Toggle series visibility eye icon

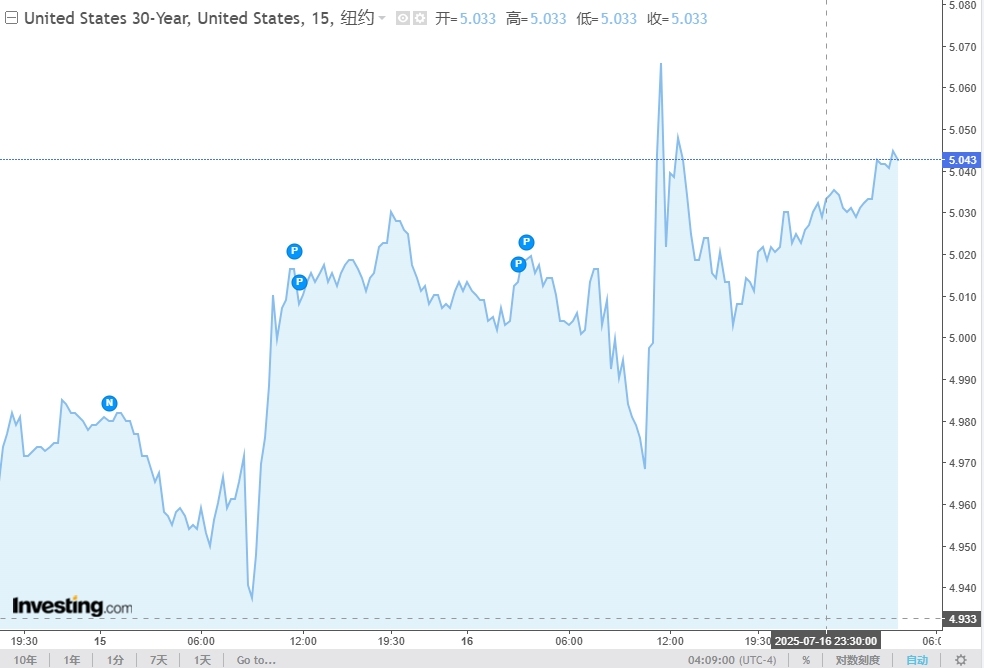402,19
